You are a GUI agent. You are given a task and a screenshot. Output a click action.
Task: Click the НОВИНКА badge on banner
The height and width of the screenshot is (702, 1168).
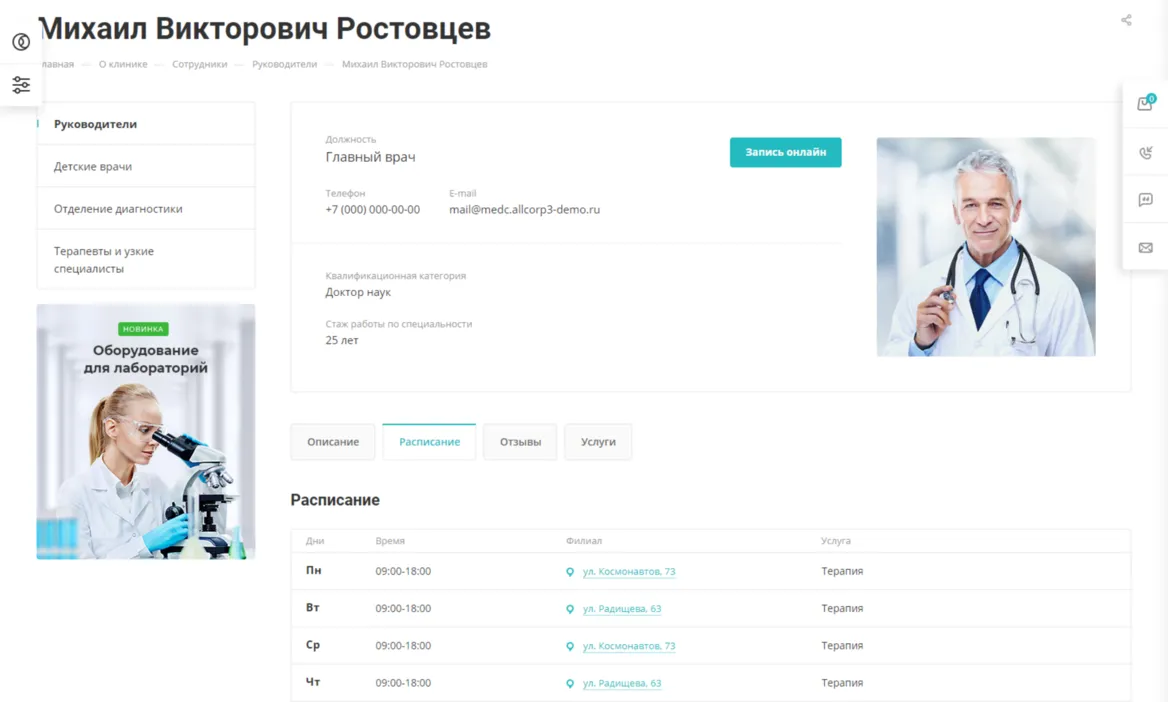point(143,329)
